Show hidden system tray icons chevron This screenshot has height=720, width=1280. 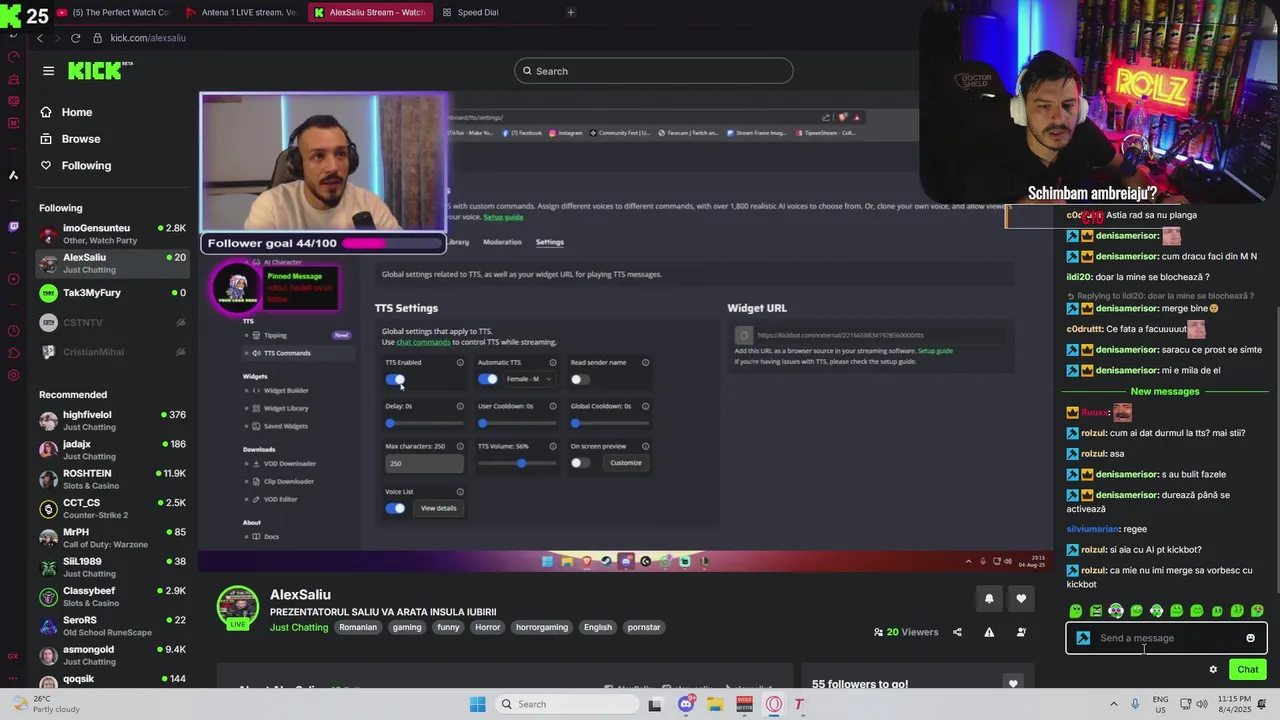[1113, 704]
